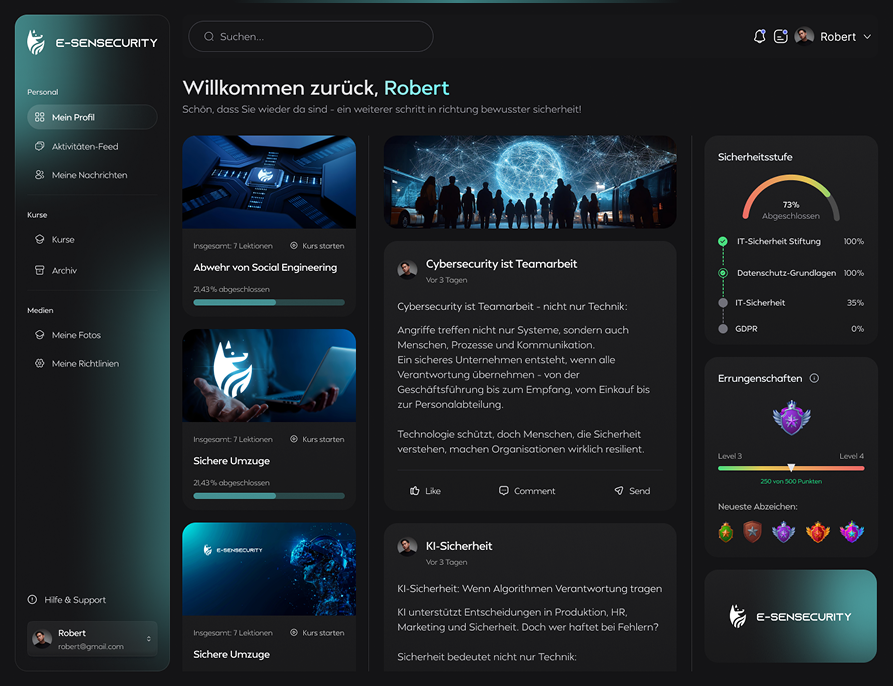893x686 pixels.
Task: Open the messages icon next to the bell
Action: pyautogui.click(x=781, y=36)
